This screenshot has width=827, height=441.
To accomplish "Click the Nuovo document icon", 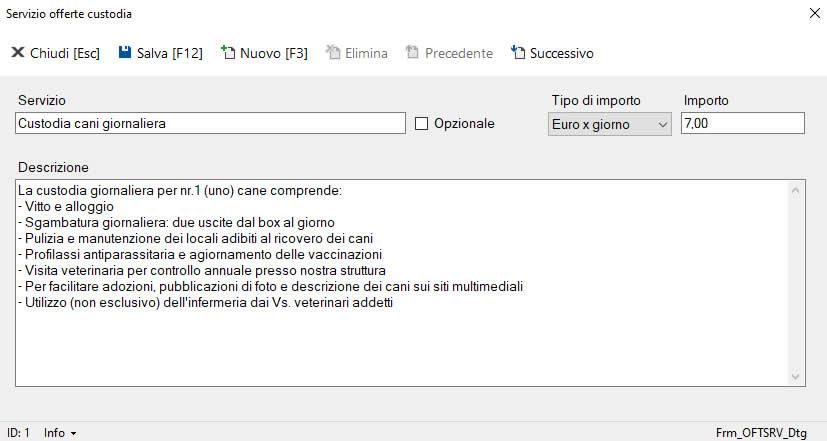I will (228, 53).
